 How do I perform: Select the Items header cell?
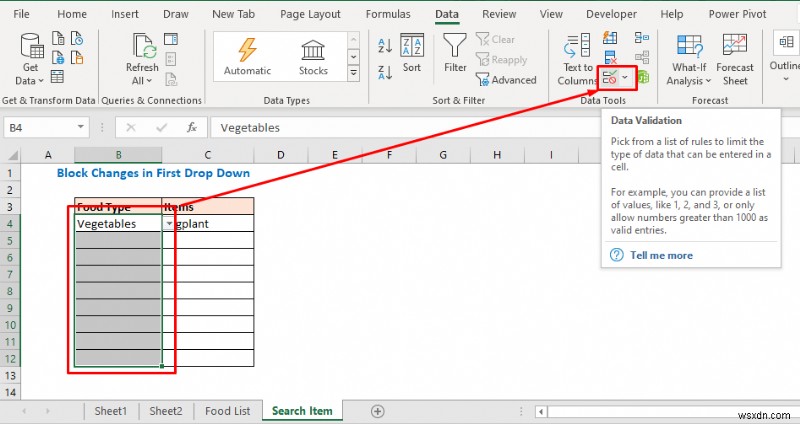pyautogui.click(x=208, y=206)
